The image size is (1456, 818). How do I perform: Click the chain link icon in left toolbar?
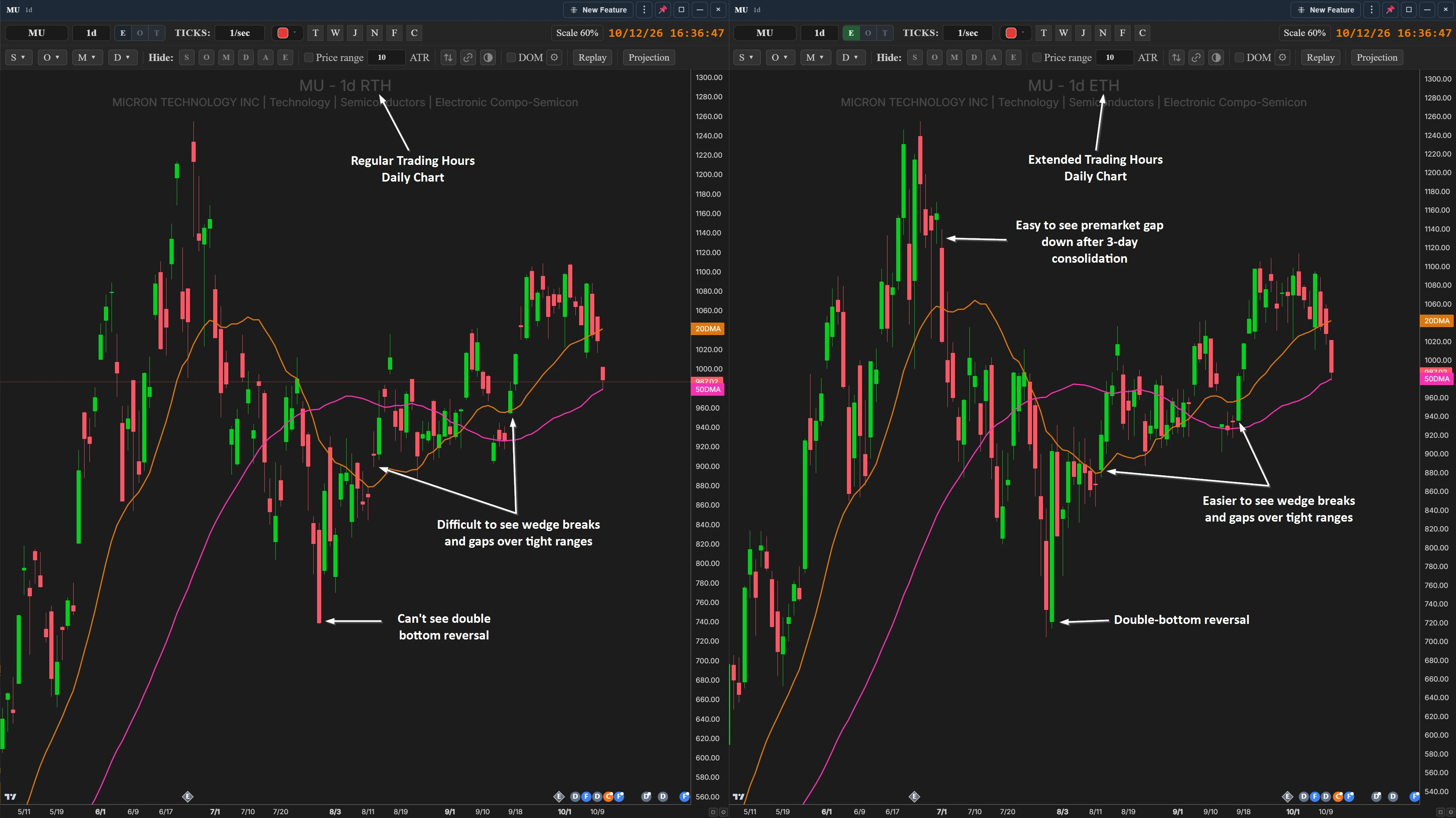point(468,57)
